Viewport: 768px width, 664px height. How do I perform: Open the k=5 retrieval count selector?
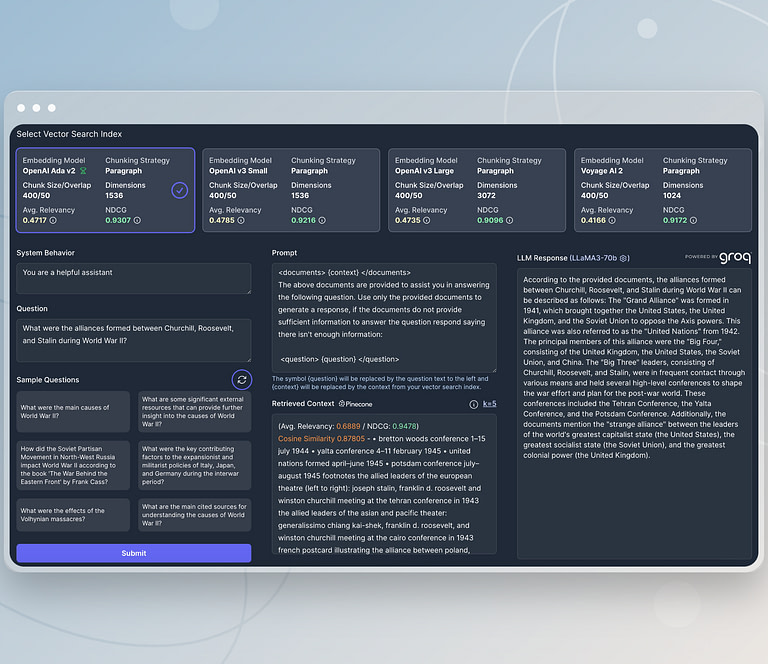pyautogui.click(x=489, y=404)
